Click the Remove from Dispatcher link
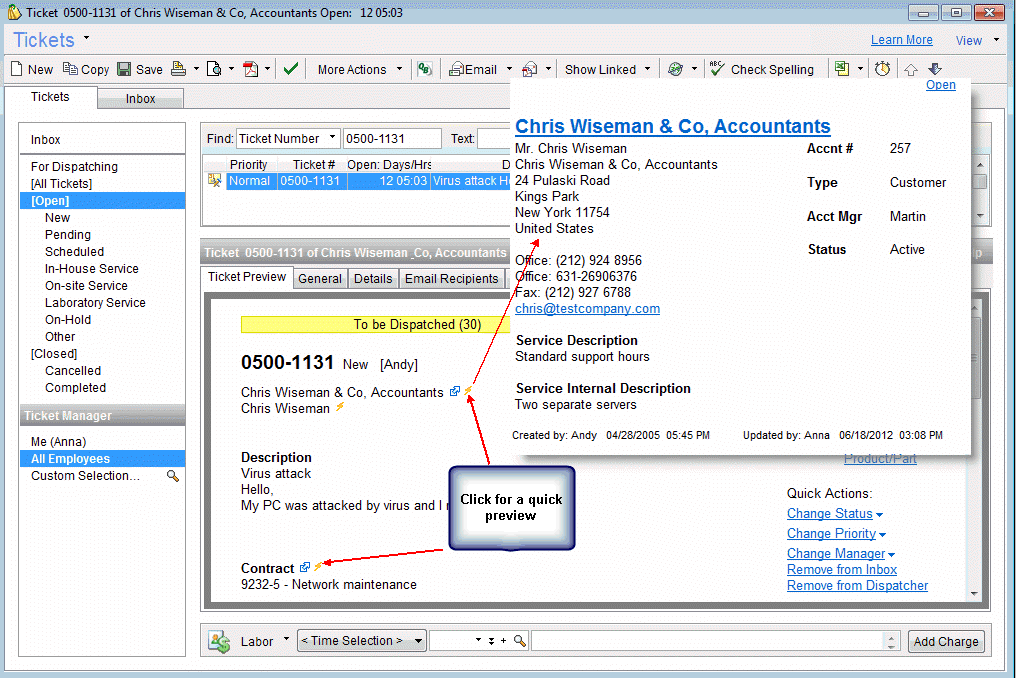 857,585
